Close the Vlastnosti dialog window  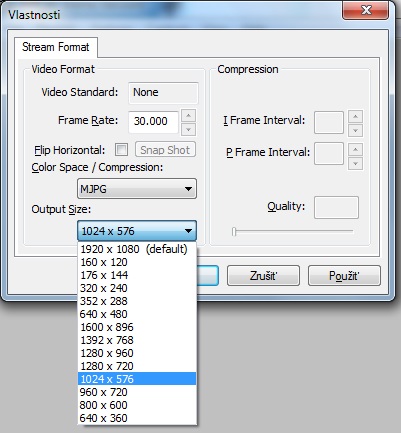coord(365,10)
